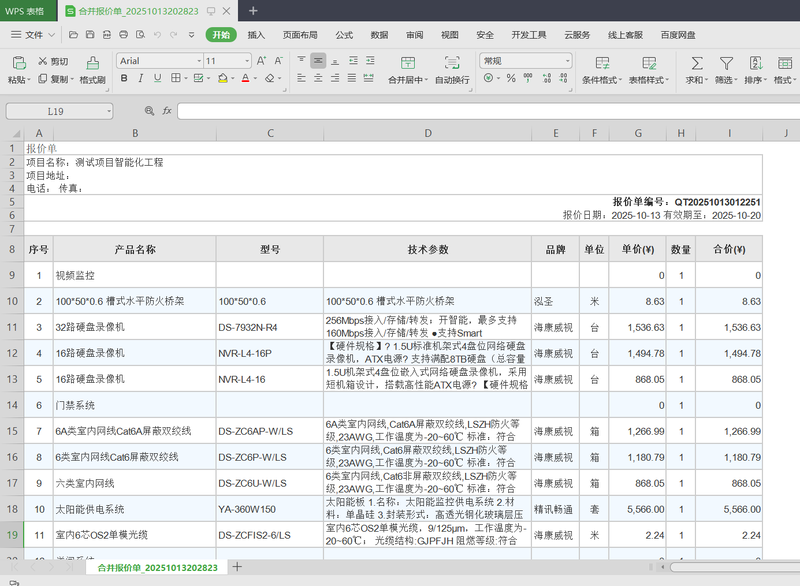Open the Formulas (公式) ribbon tab
The image size is (800, 586).
coord(344,35)
